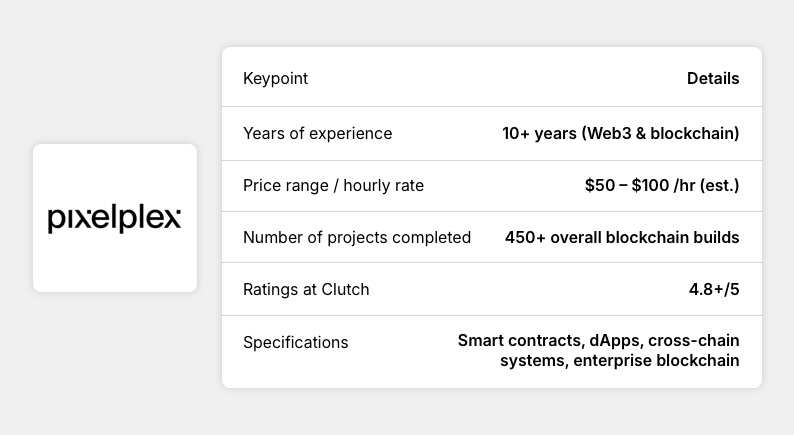Click the Ratings at Clutch label
The image size is (794, 435).
point(306,289)
